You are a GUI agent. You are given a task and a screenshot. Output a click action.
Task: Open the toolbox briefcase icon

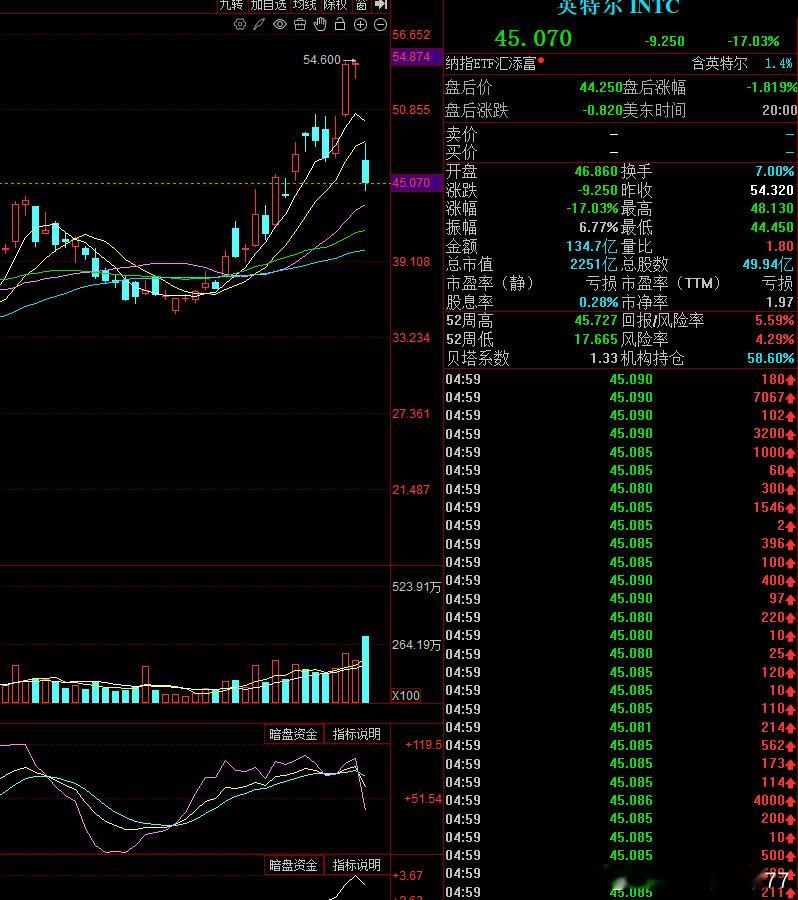300,24
